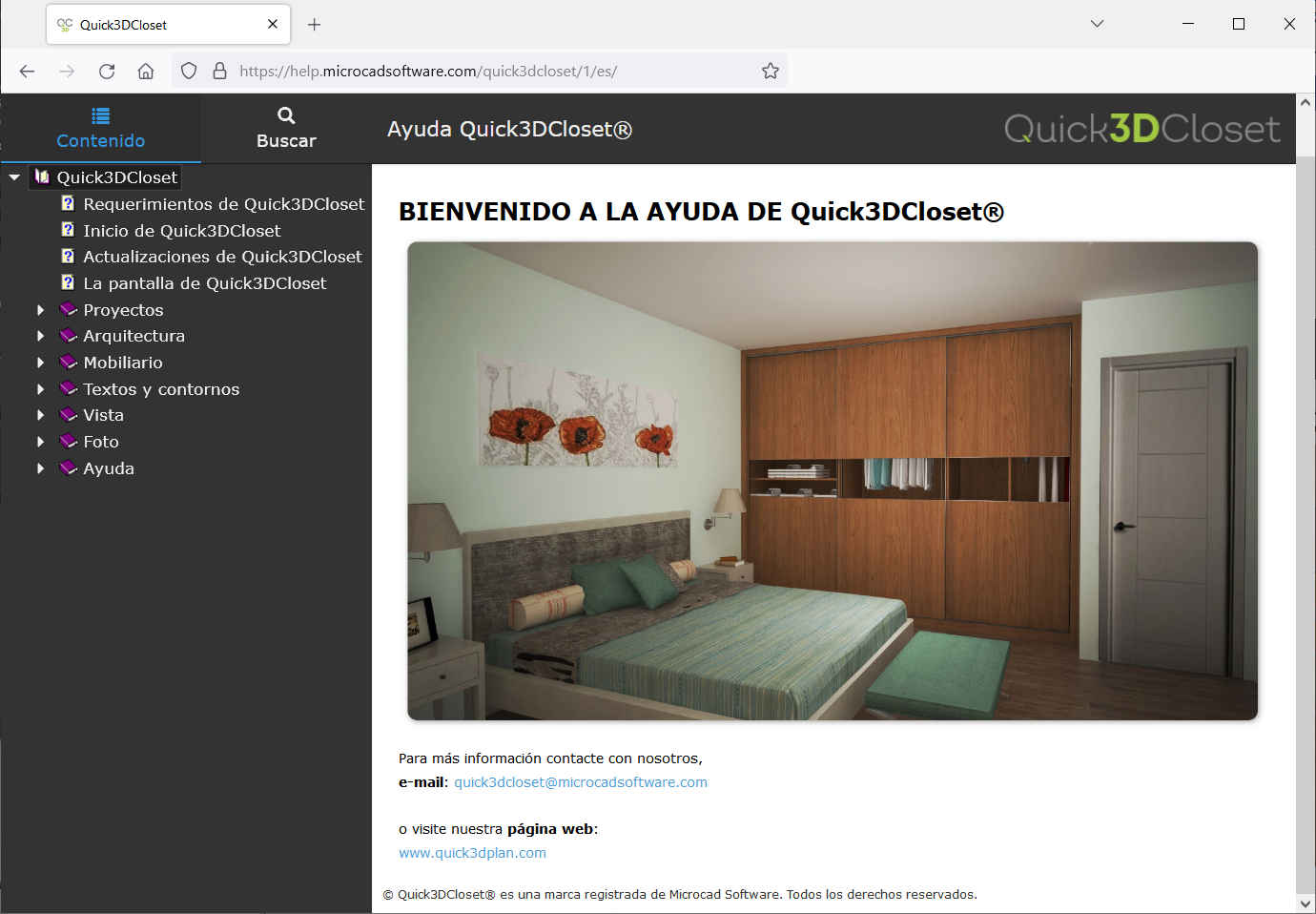Click the bedroom closet render image
Image resolution: width=1316 pixels, height=914 pixels.
[x=833, y=481]
